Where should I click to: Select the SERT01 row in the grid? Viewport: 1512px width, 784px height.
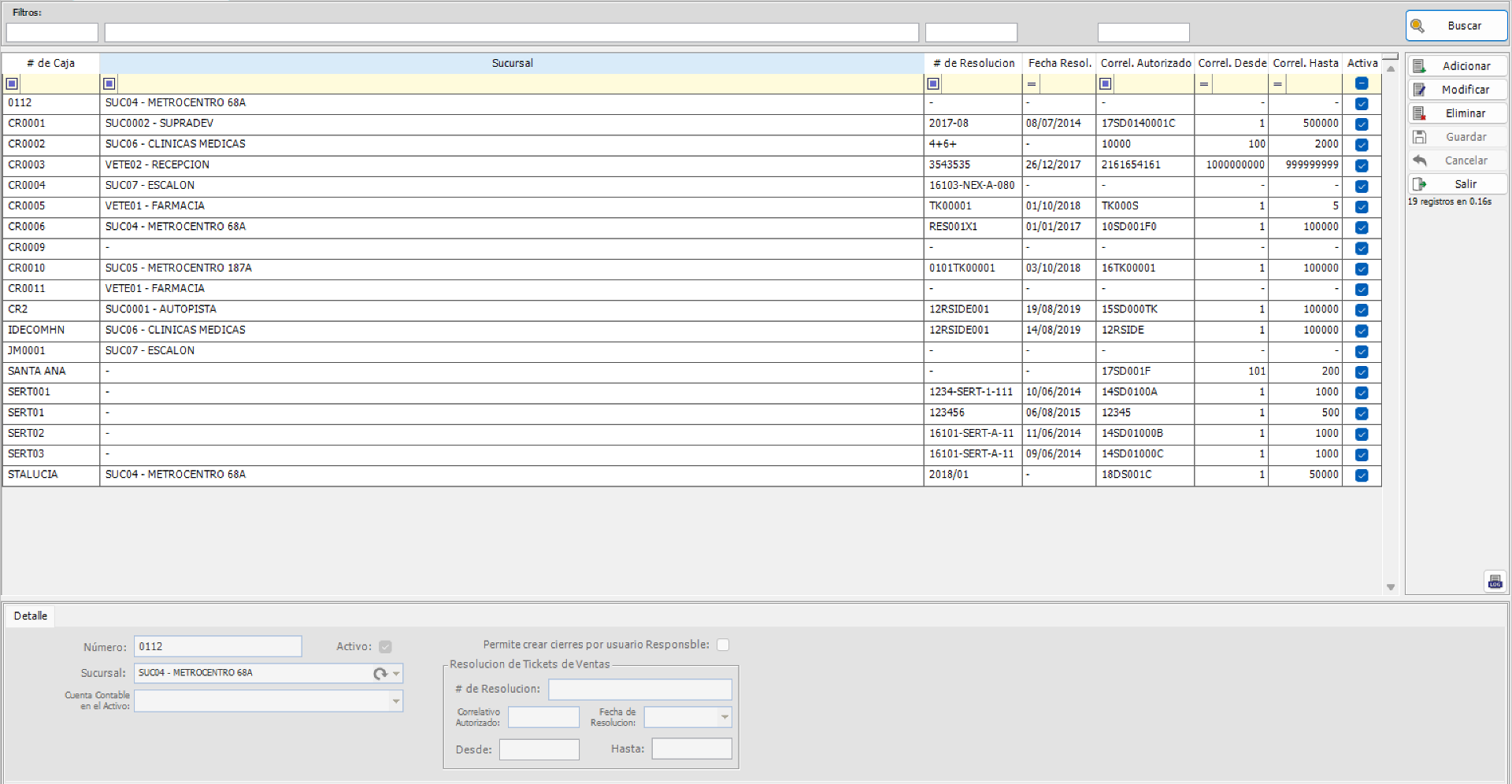(x=315, y=412)
